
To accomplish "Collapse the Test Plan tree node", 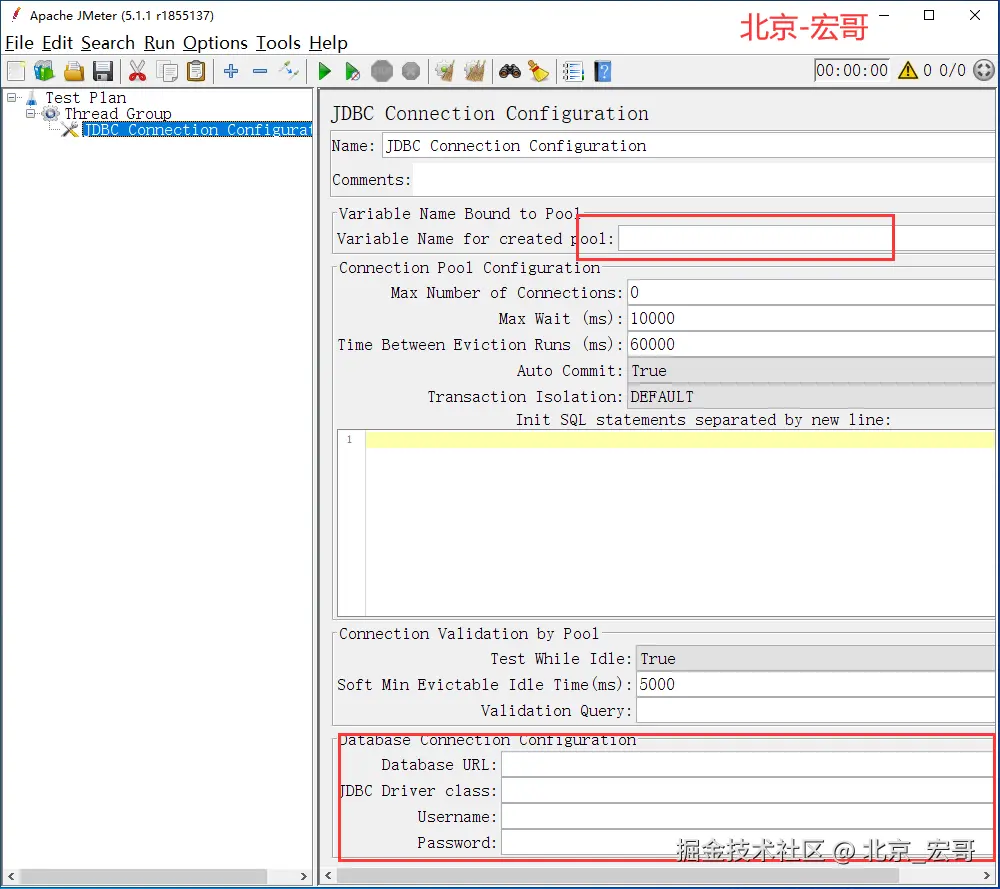I will pos(12,97).
